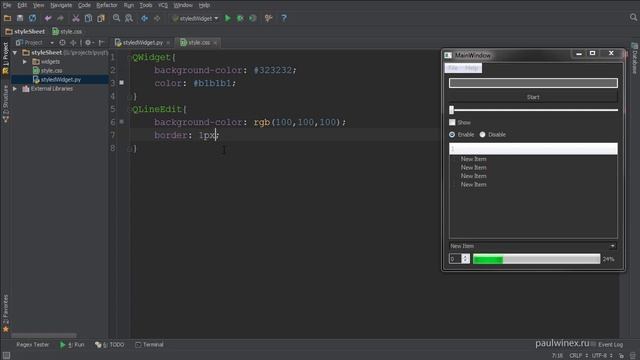
Task: Click the Paste icon in toolbar
Action: [101, 18]
